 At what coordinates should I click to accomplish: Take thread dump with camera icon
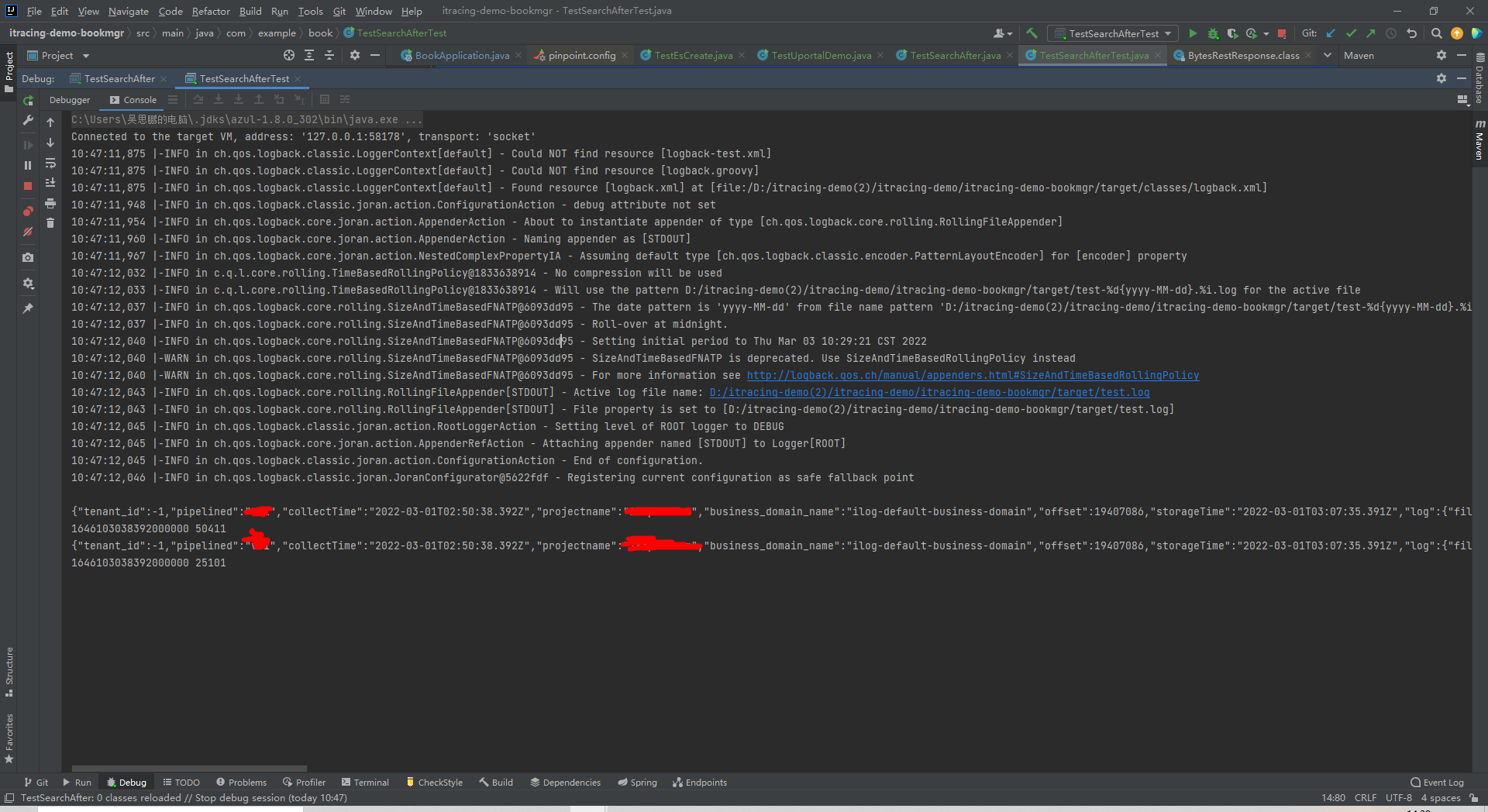28,257
